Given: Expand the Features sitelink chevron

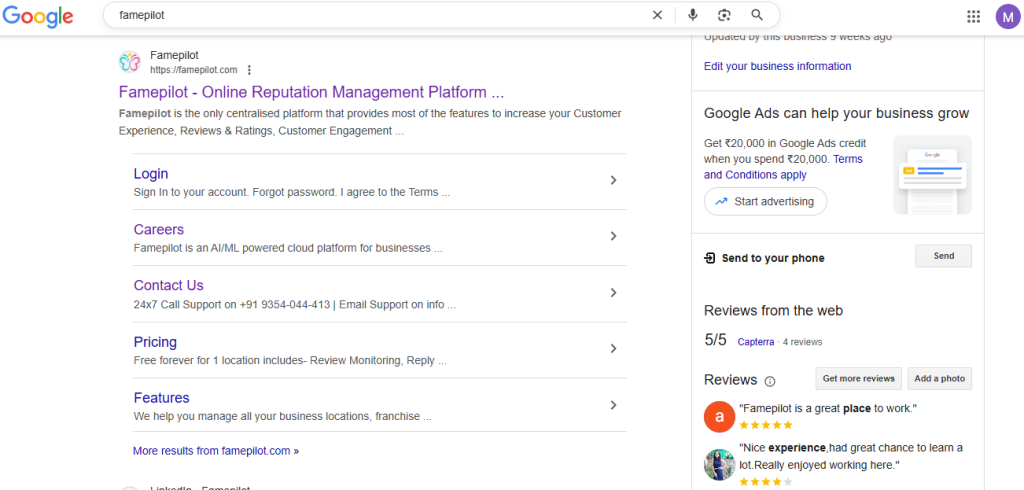Looking at the screenshot, I should pyautogui.click(x=613, y=405).
